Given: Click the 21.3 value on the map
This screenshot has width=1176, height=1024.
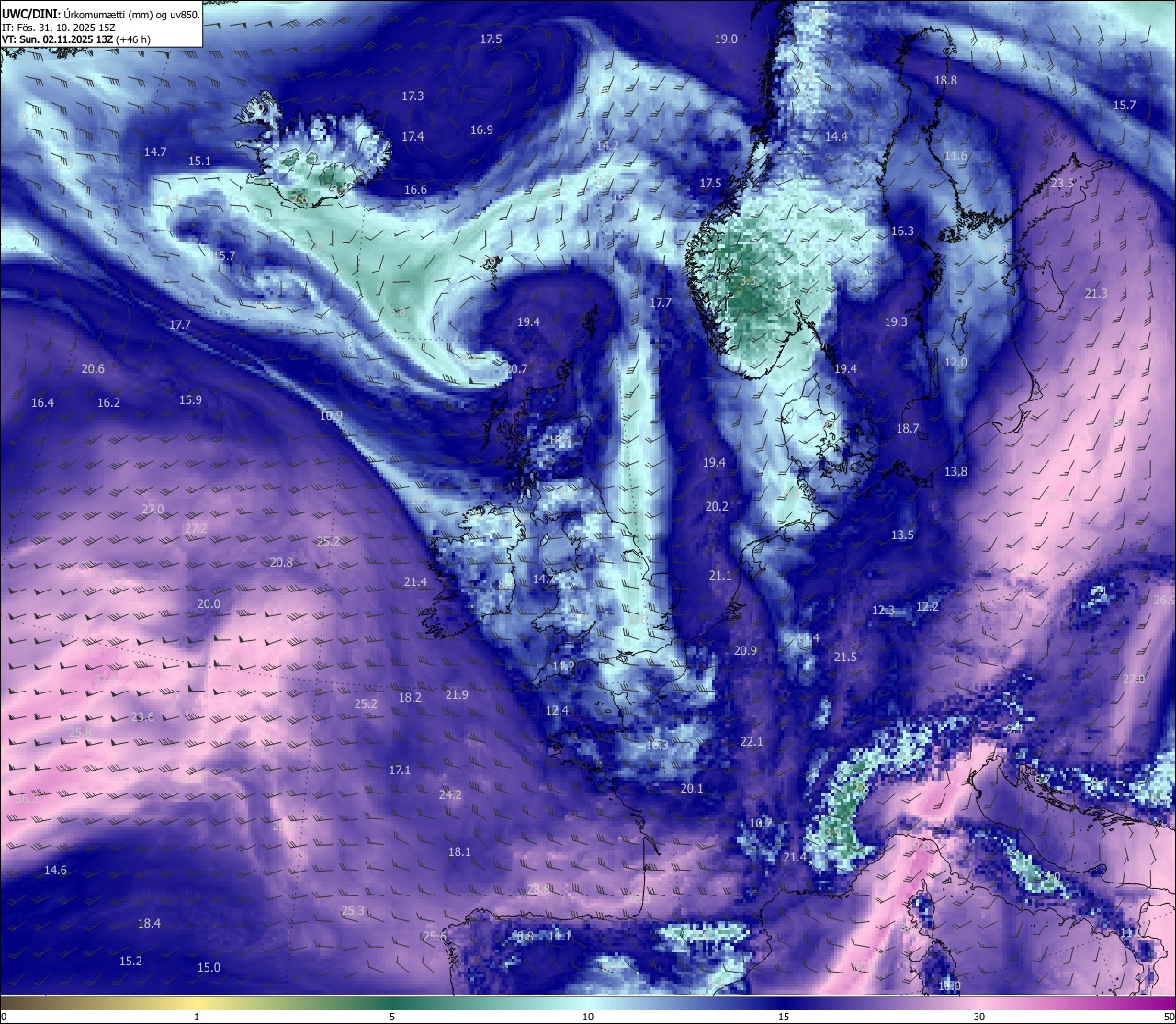Looking at the screenshot, I should click(1096, 293).
